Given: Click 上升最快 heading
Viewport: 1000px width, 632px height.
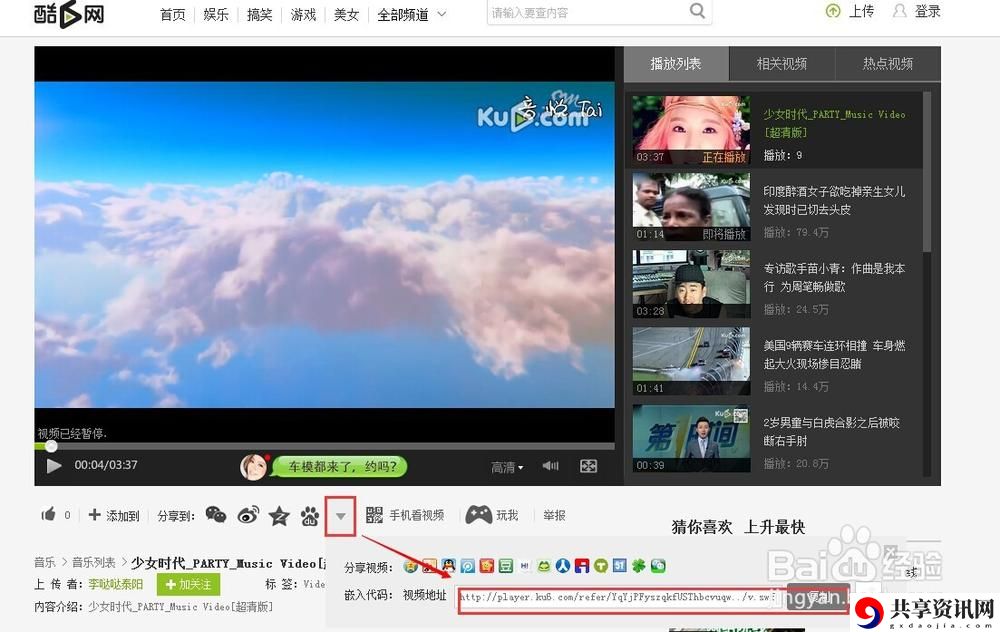Looking at the screenshot, I should [774, 527].
